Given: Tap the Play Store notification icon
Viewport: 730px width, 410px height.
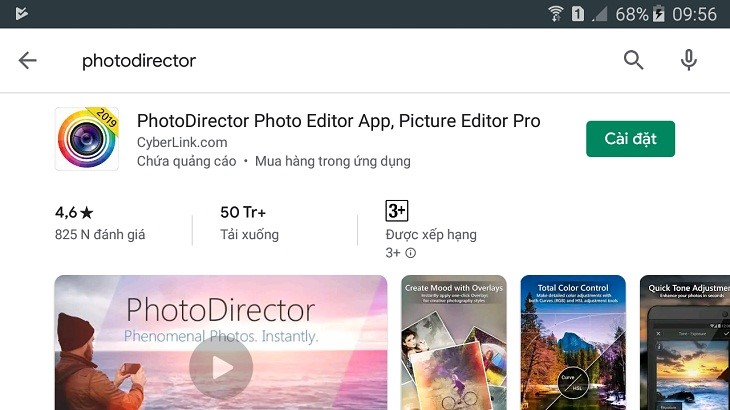Looking at the screenshot, I should point(21,13).
